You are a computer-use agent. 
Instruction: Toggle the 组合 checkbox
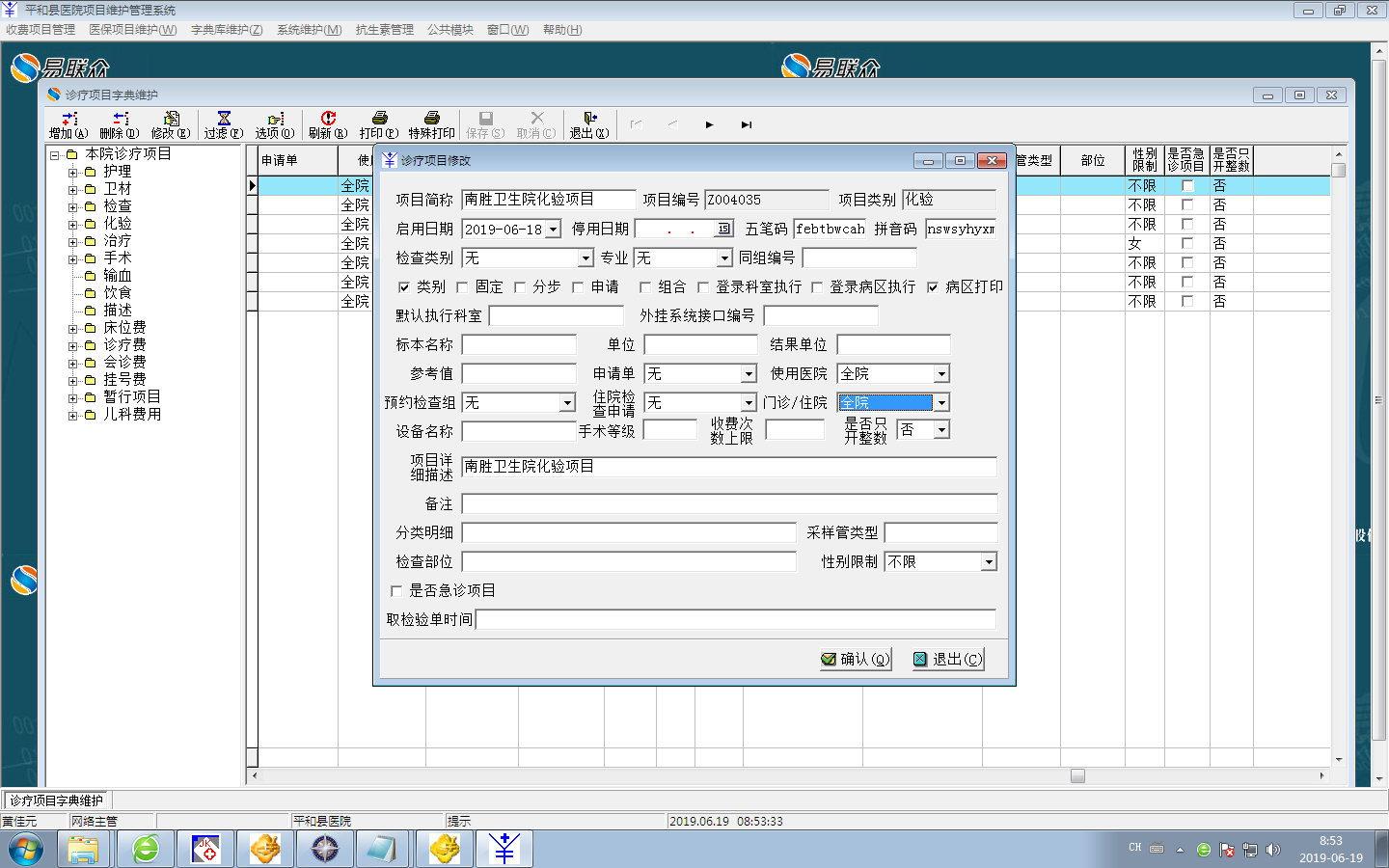(645, 286)
